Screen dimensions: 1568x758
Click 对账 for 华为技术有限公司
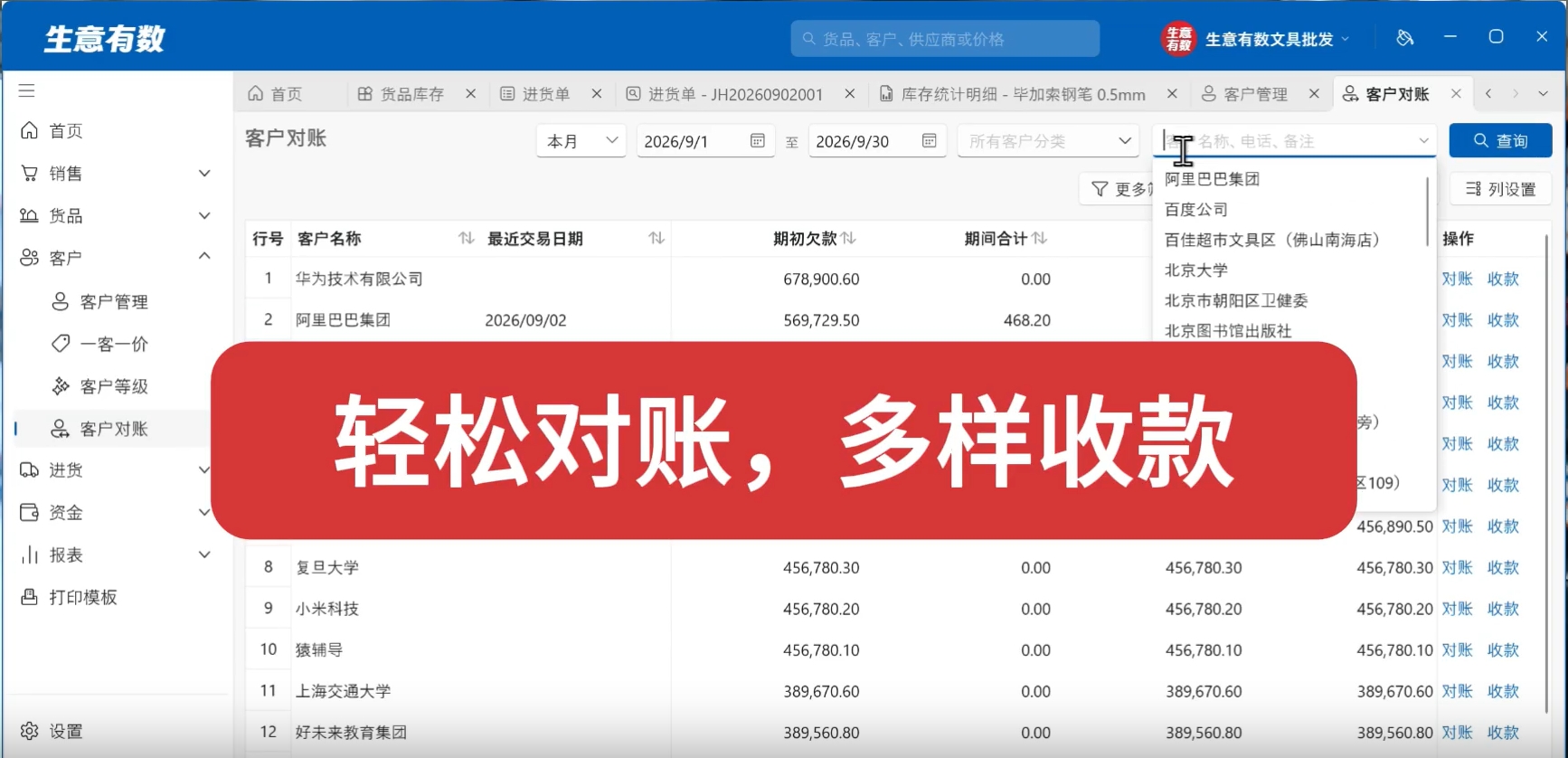1457,279
